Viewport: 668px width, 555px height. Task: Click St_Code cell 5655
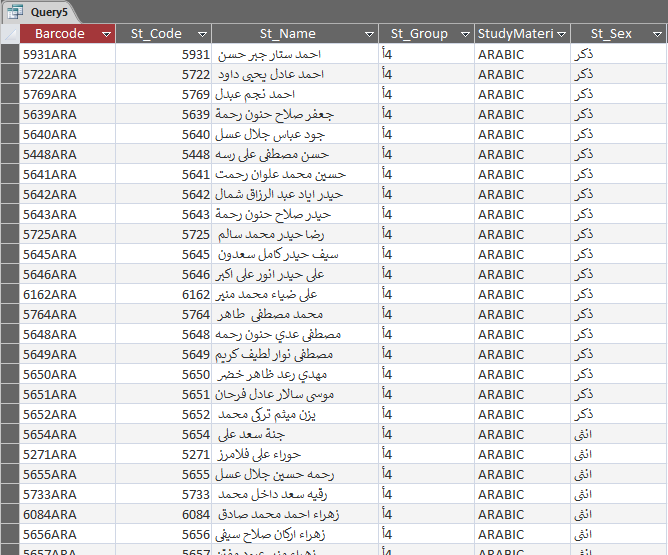164,474
